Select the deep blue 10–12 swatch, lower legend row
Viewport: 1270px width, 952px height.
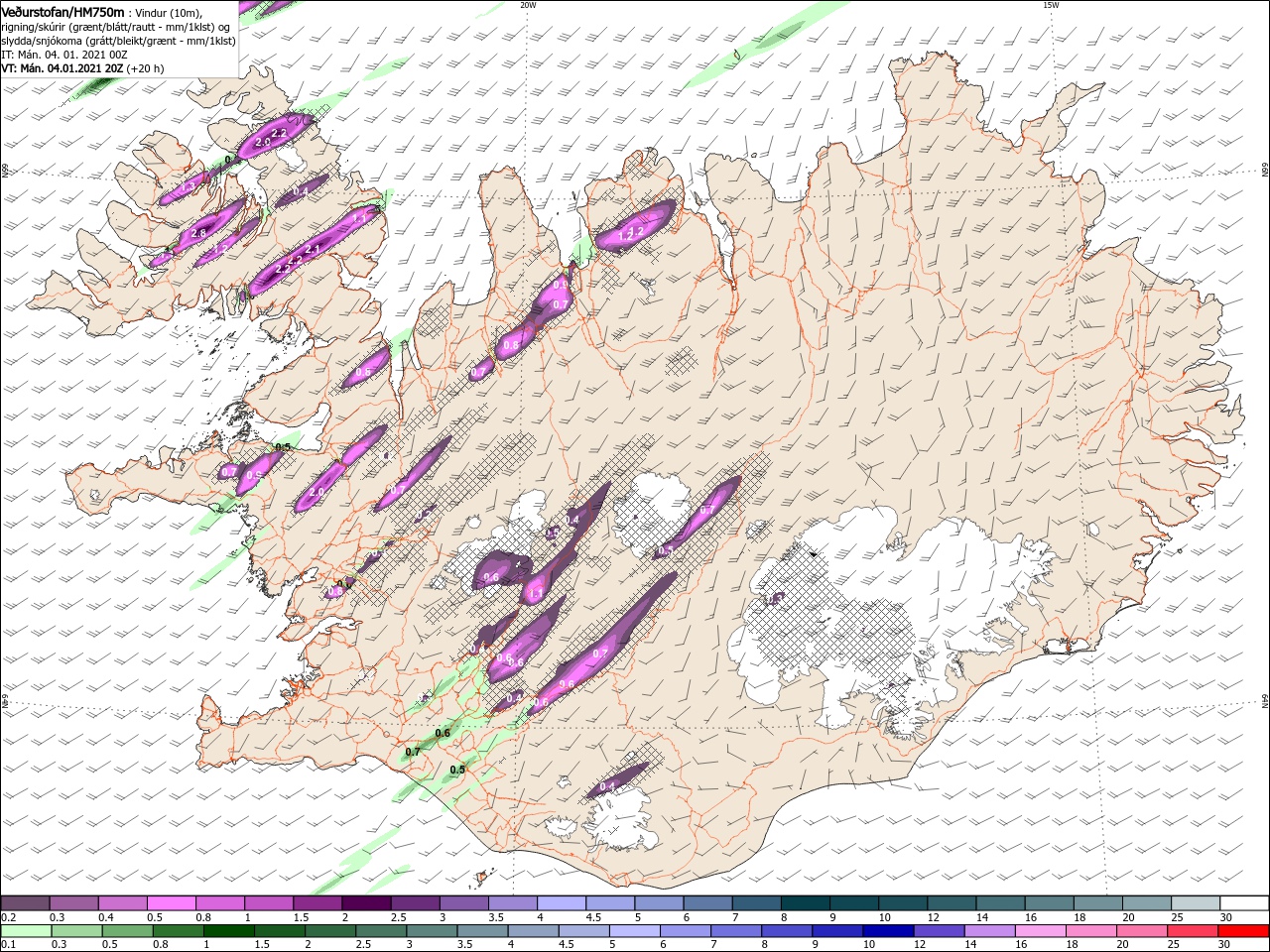click(889, 931)
